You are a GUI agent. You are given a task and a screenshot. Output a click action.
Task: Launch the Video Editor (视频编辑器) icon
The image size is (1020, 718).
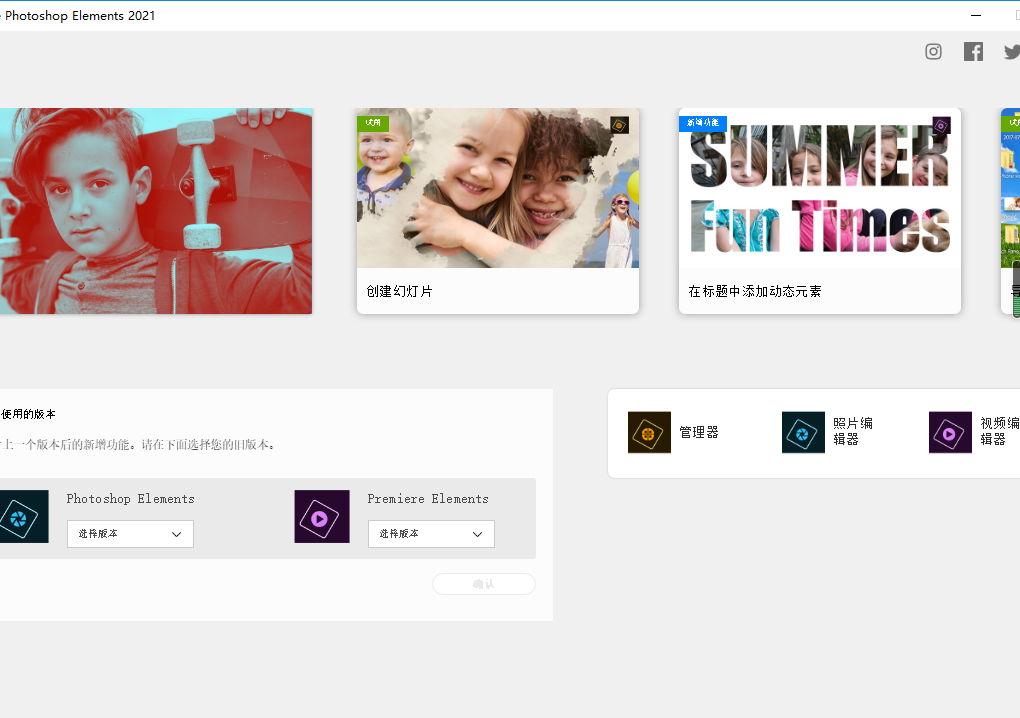(x=950, y=432)
